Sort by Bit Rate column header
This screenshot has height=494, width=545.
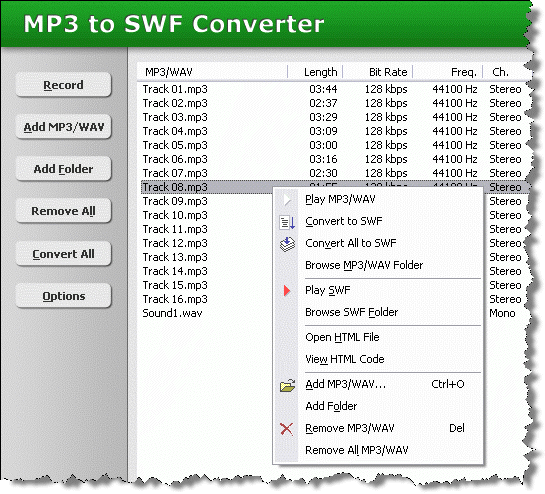pyautogui.click(x=378, y=72)
